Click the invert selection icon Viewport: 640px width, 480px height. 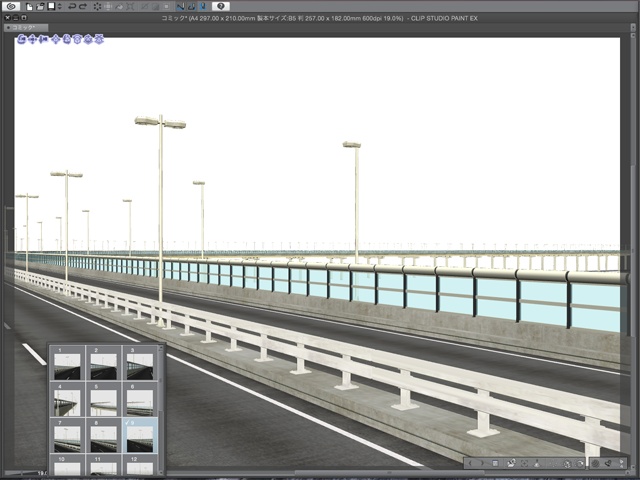point(156,7)
